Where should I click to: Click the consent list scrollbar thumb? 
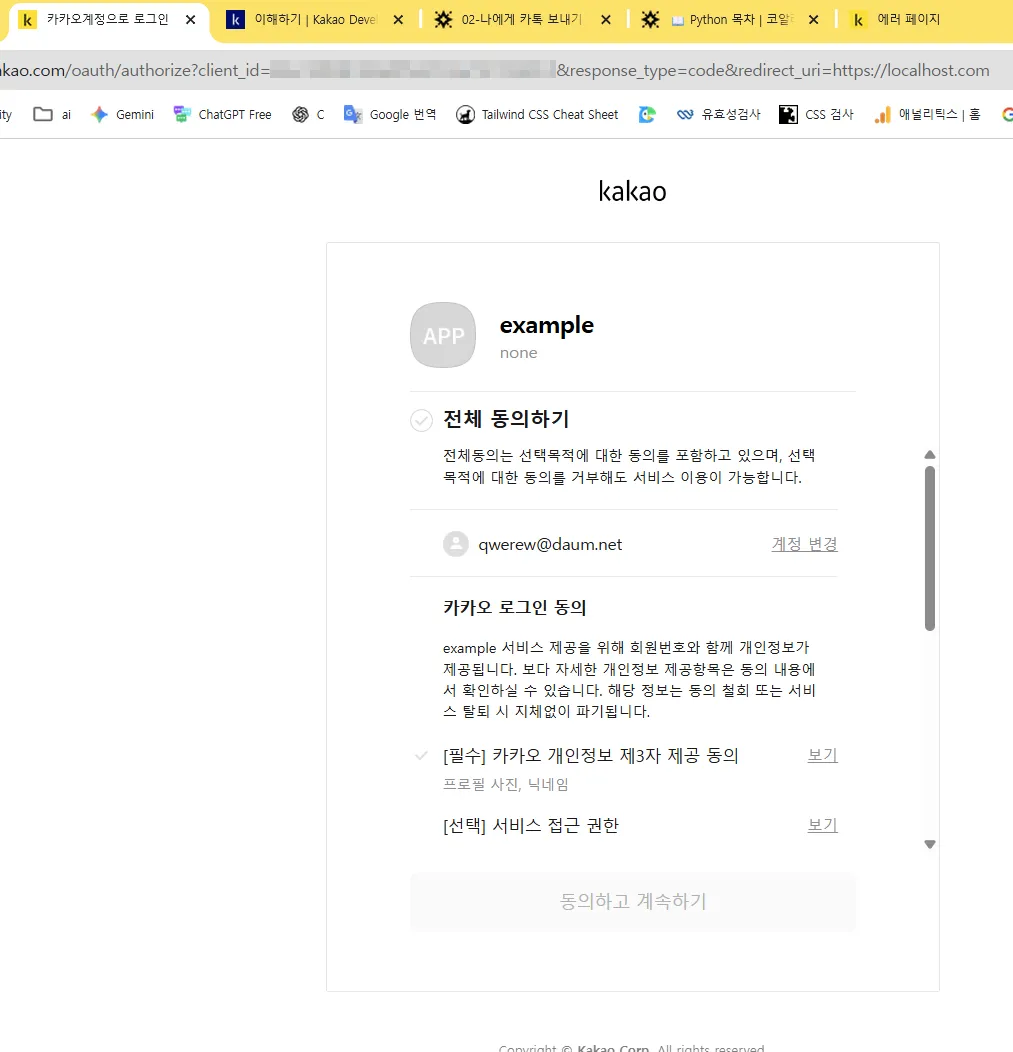pyautogui.click(x=930, y=548)
